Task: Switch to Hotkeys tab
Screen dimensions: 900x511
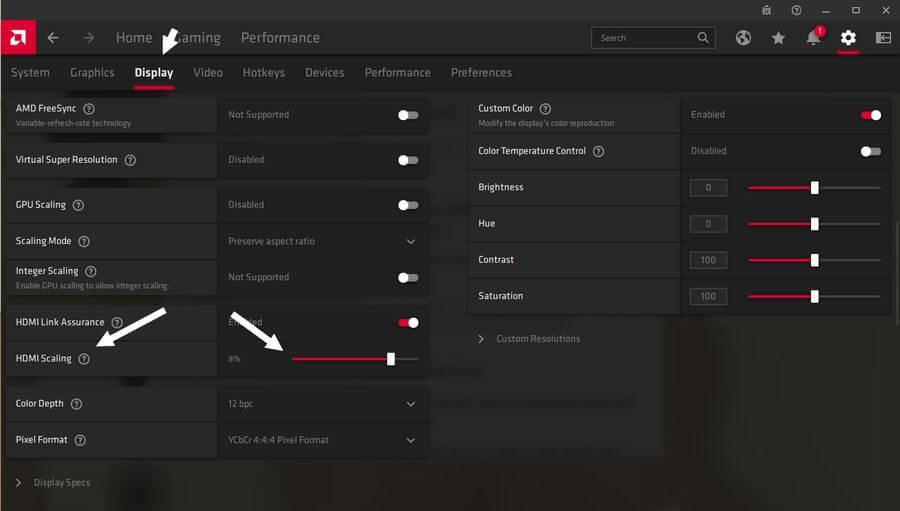Action: coord(263,73)
